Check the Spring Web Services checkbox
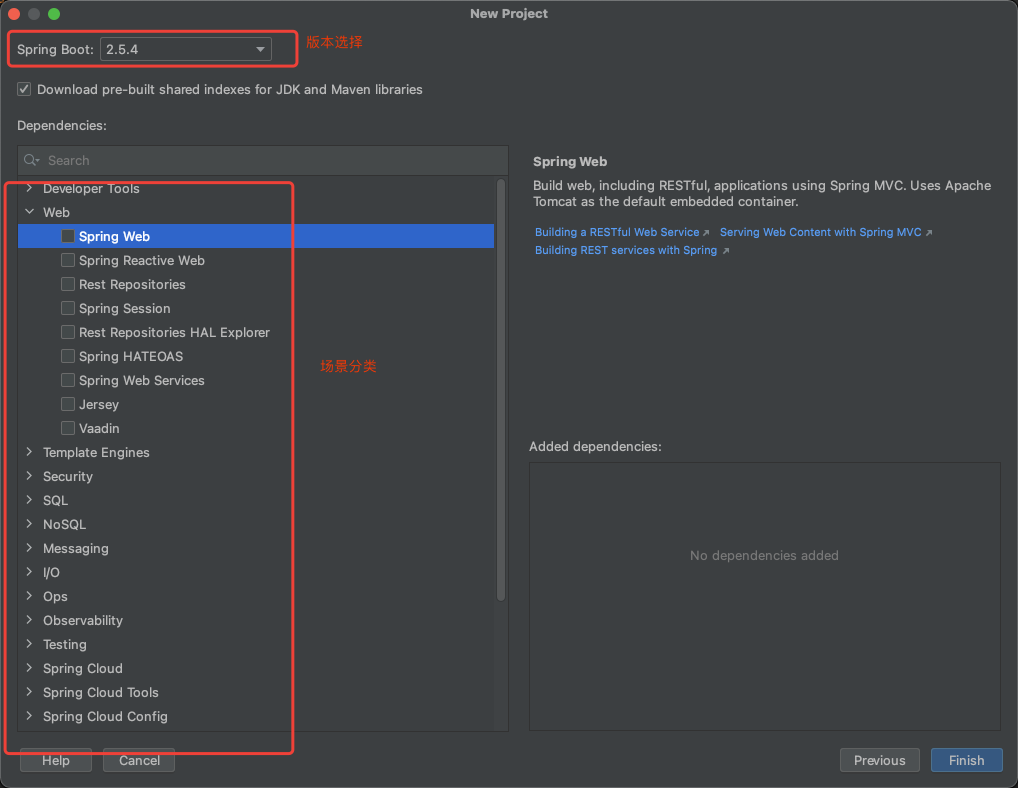Image resolution: width=1018 pixels, height=788 pixels. [x=68, y=380]
